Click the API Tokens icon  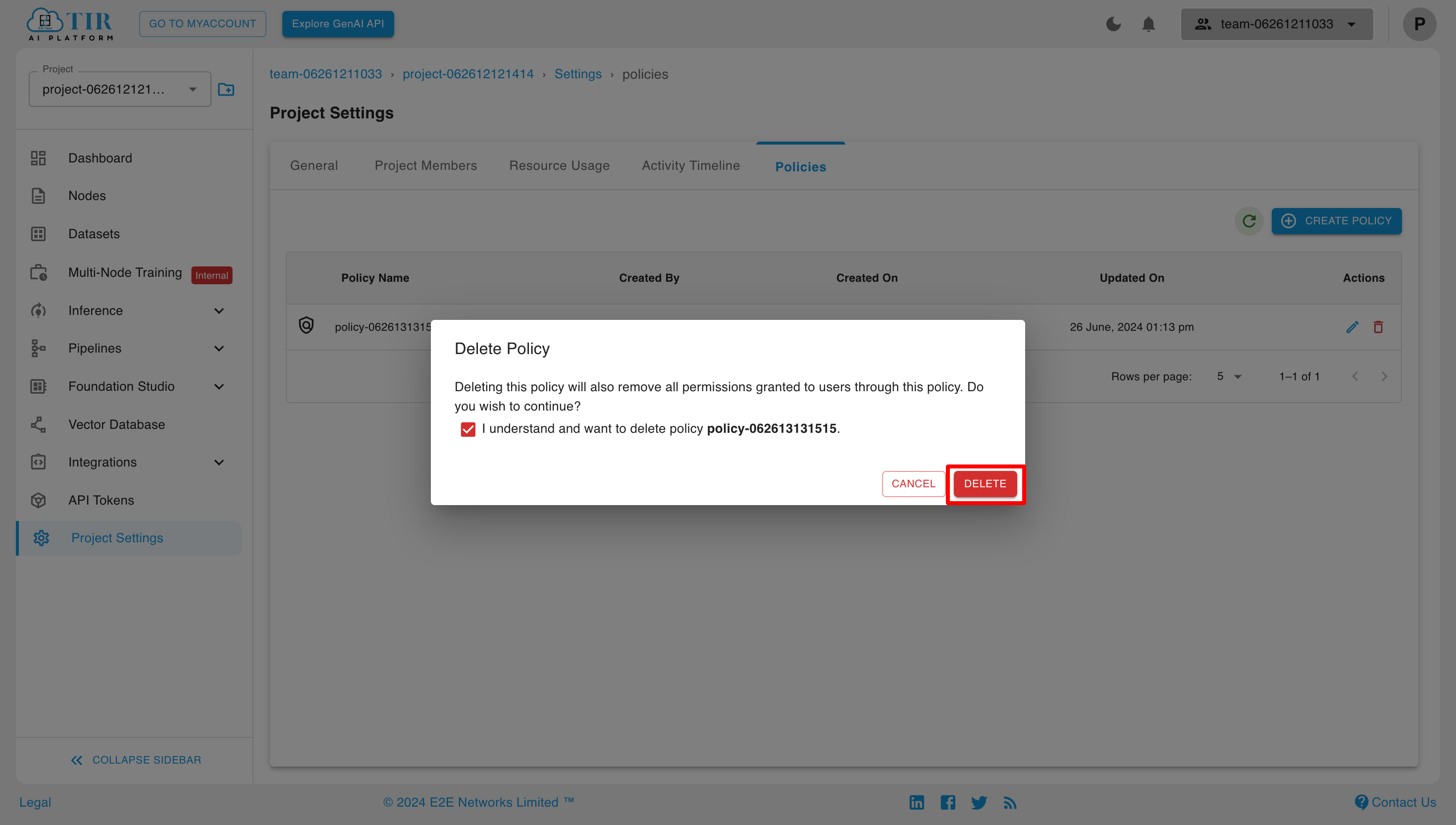(38, 500)
